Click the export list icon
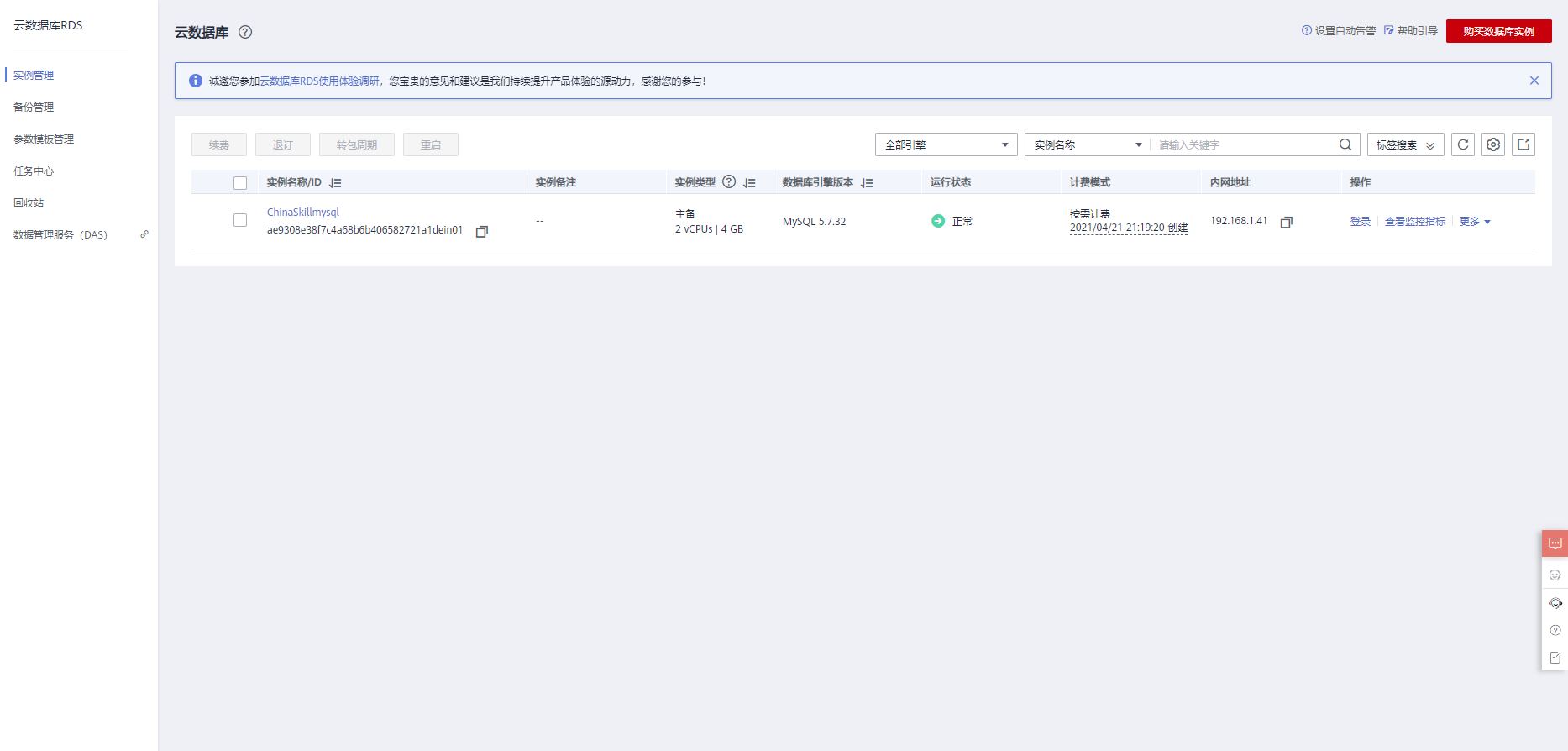1568x751 pixels. (x=1523, y=144)
